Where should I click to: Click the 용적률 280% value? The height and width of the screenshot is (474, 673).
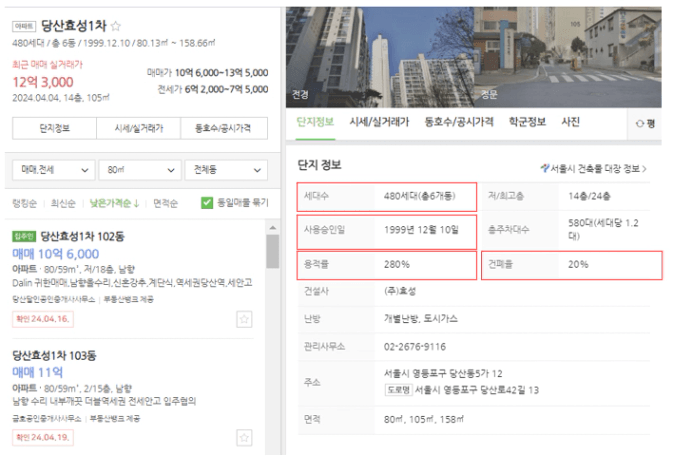(397, 264)
